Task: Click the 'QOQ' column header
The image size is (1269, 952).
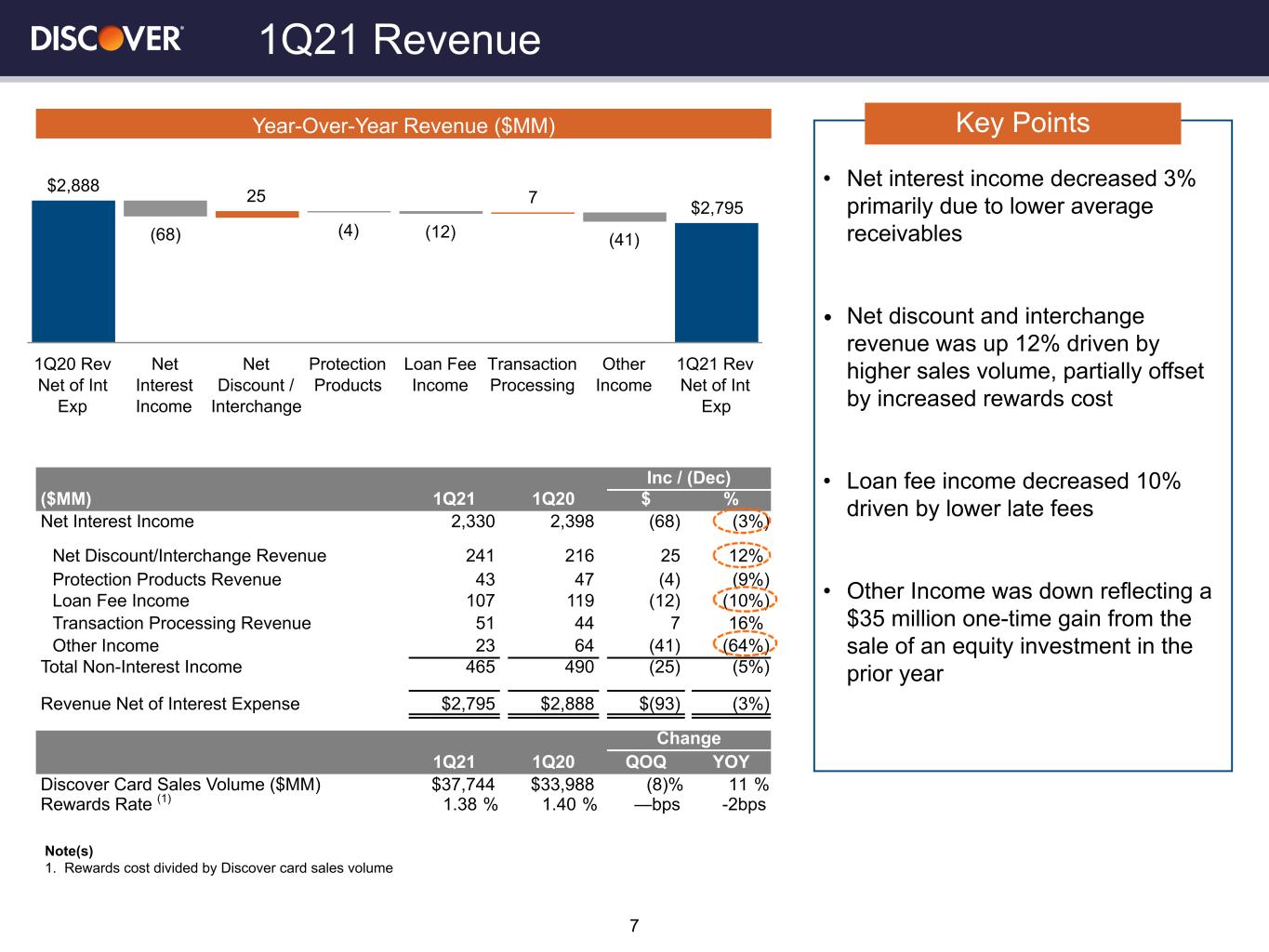Action: [x=646, y=761]
